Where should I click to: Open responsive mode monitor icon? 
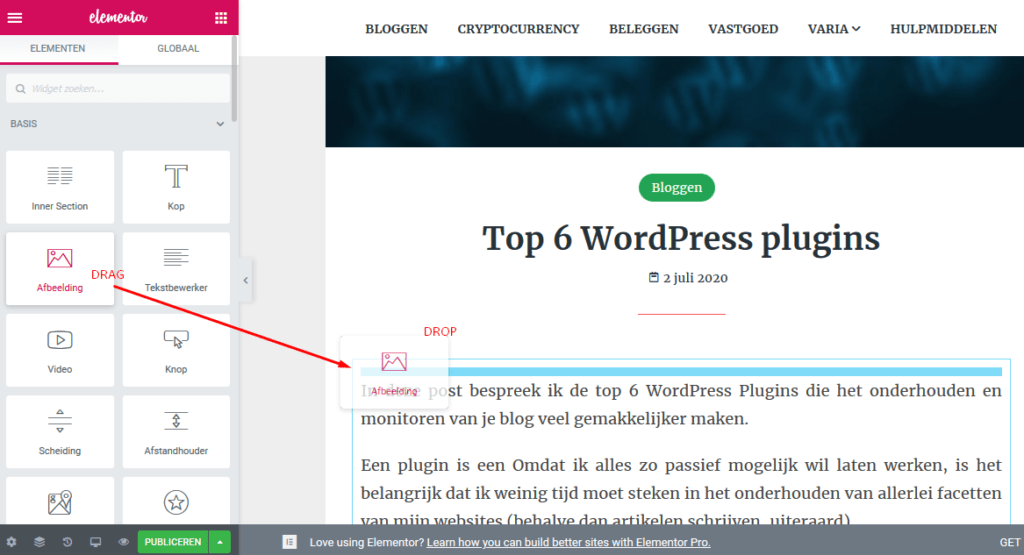[x=95, y=542]
